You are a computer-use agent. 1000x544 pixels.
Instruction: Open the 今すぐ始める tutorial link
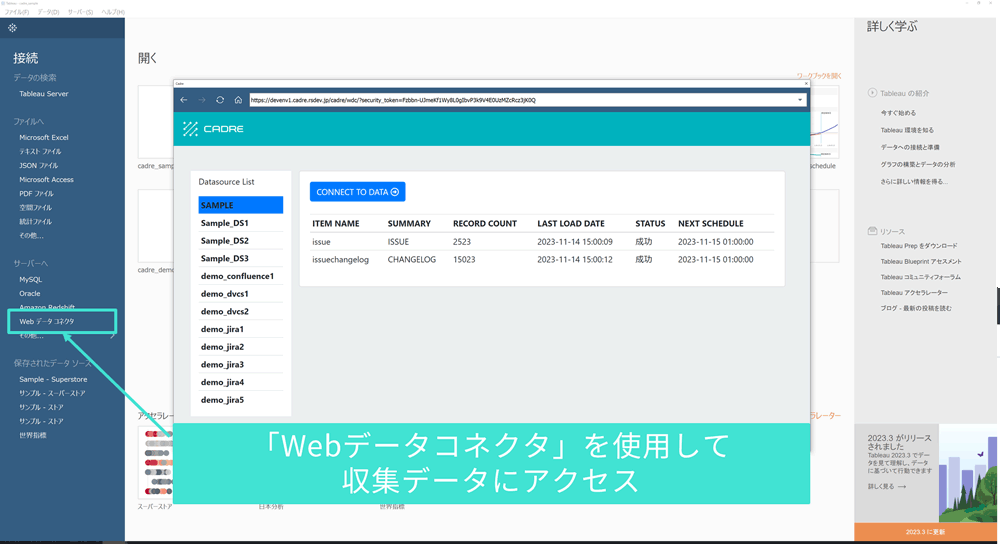click(898, 113)
